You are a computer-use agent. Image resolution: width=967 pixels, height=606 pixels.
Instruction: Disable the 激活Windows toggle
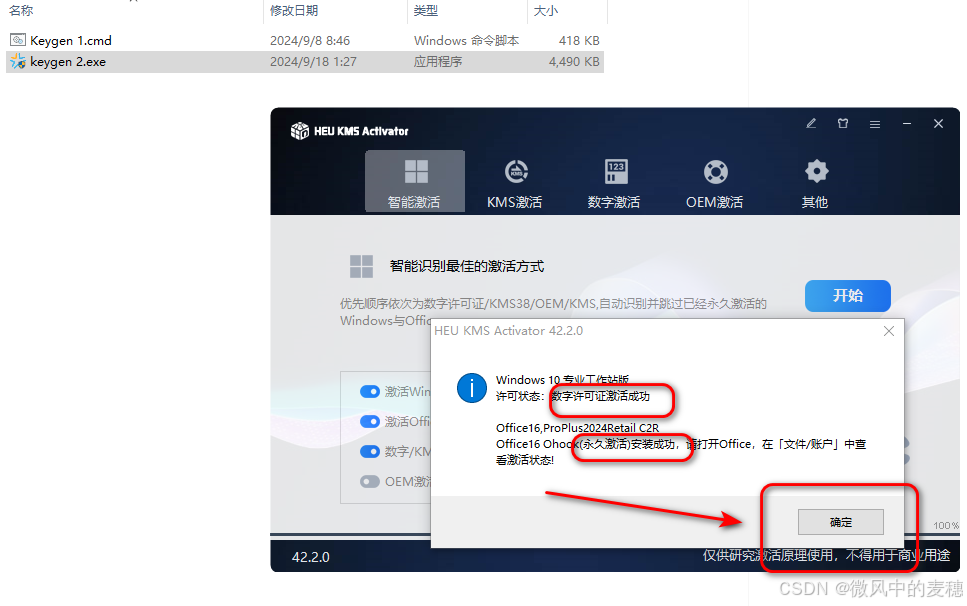click(x=370, y=391)
